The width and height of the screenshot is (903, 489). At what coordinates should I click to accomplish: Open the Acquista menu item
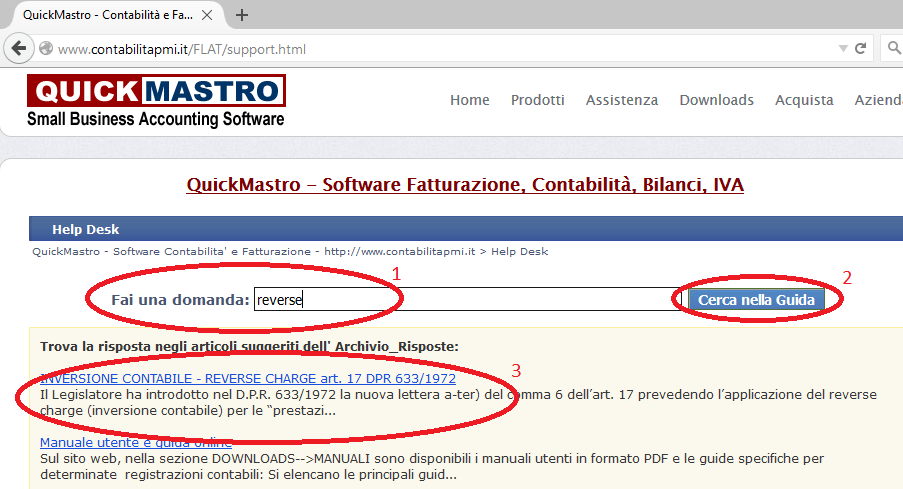pos(804,100)
